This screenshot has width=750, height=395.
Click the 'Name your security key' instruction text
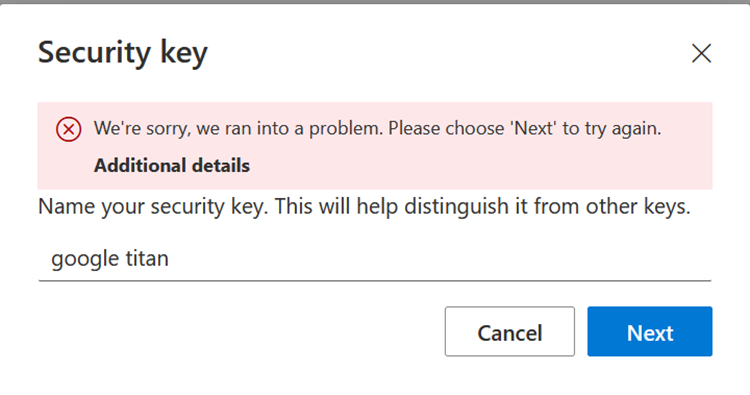[x=364, y=207]
